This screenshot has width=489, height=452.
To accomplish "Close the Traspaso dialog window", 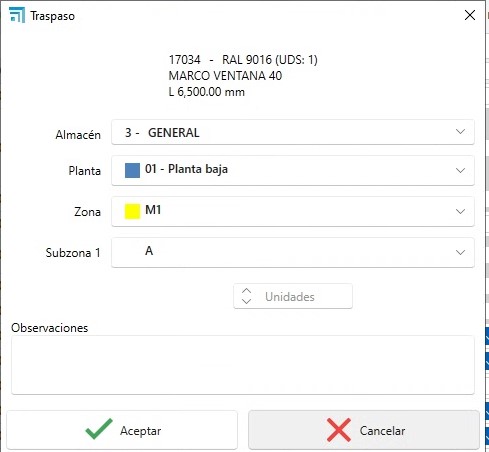I will point(470,15).
